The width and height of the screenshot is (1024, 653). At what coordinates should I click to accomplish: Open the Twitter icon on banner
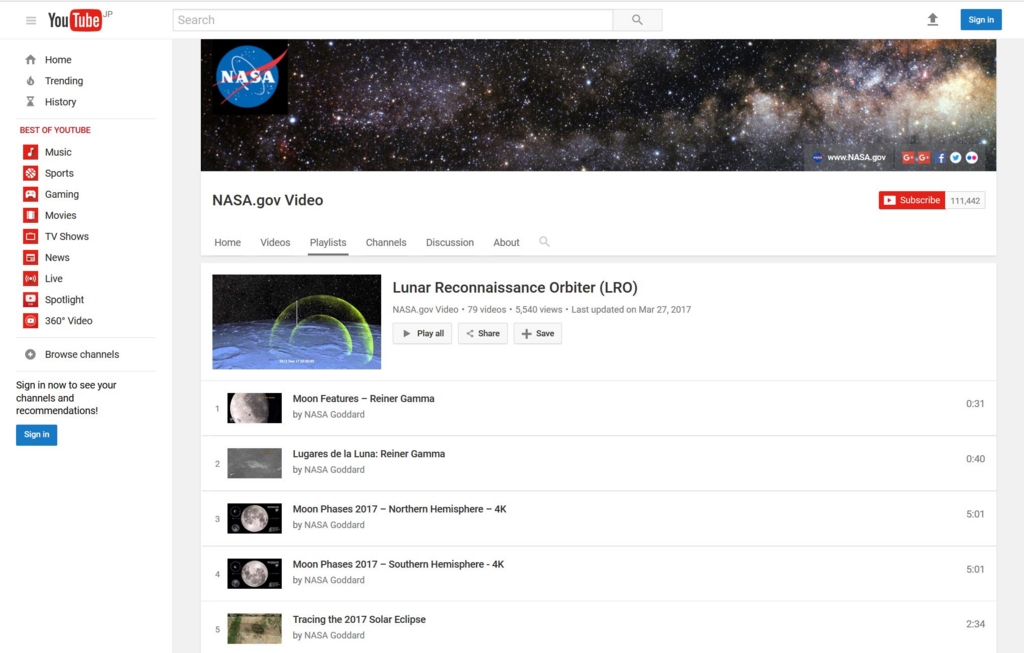click(955, 157)
